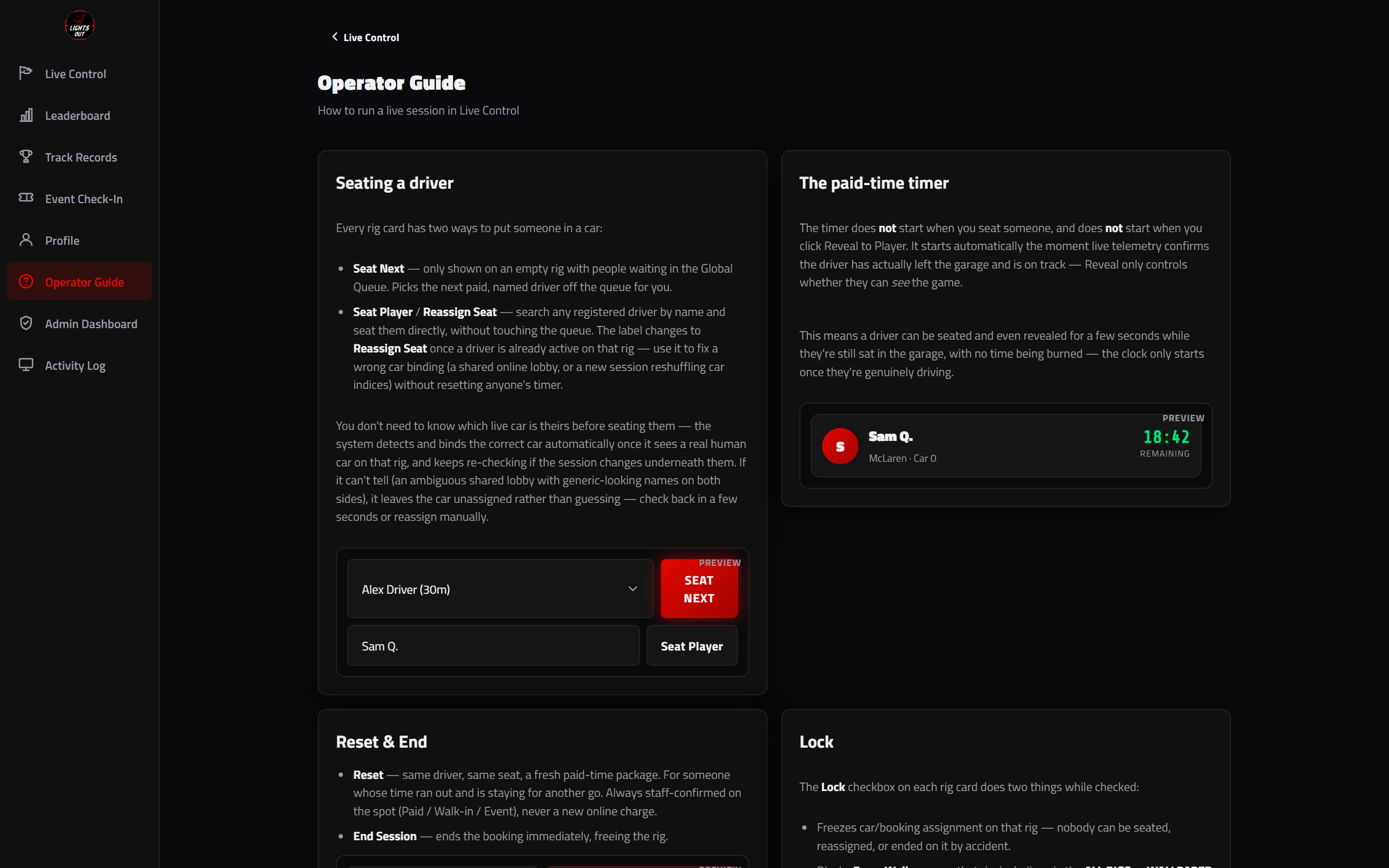The height and width of the screenshot is (868, 1389).
Task: Click the Admin Dashboard shield icon
Action: click(26, 323)
